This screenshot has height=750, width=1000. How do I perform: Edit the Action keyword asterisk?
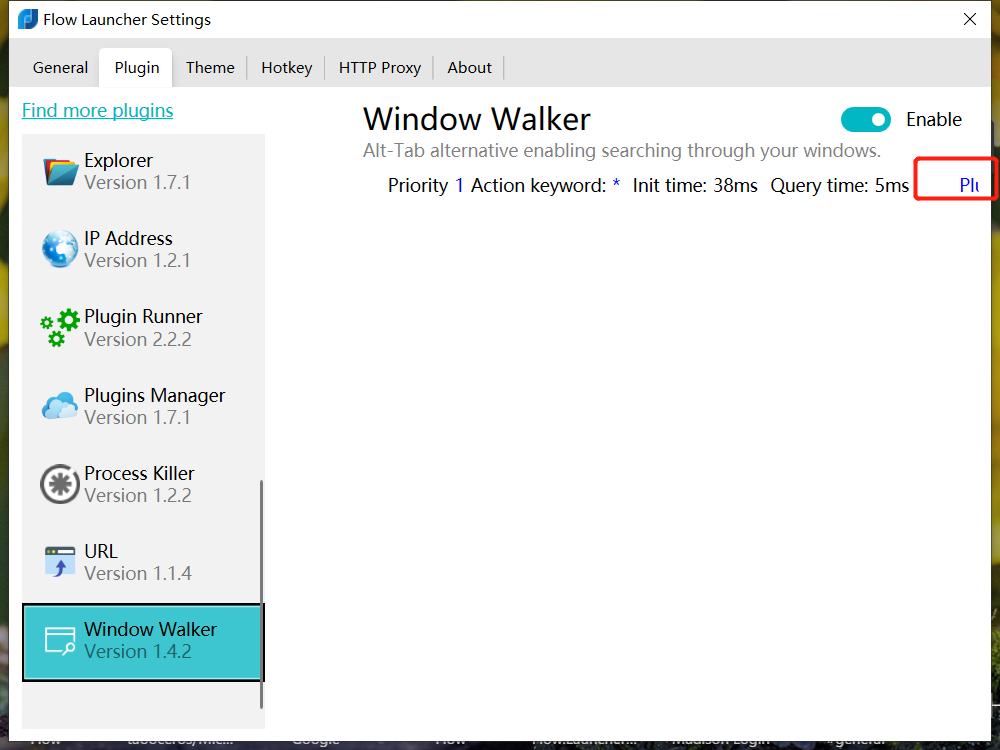coord(616,184)
